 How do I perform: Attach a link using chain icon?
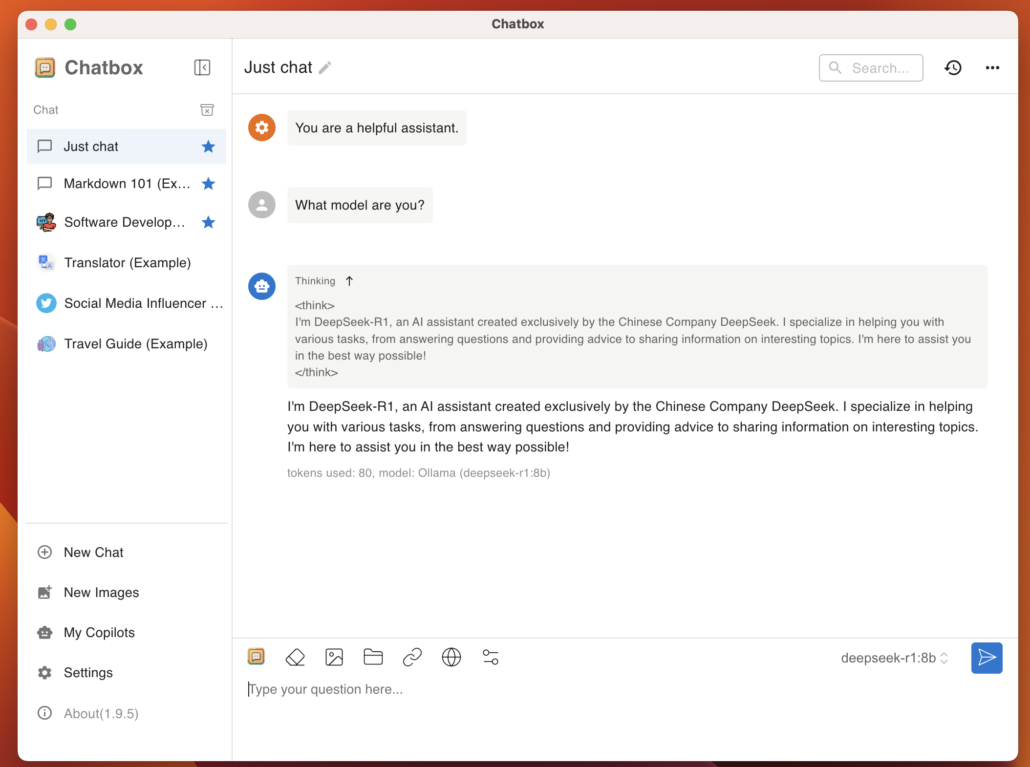pos(412,657)
